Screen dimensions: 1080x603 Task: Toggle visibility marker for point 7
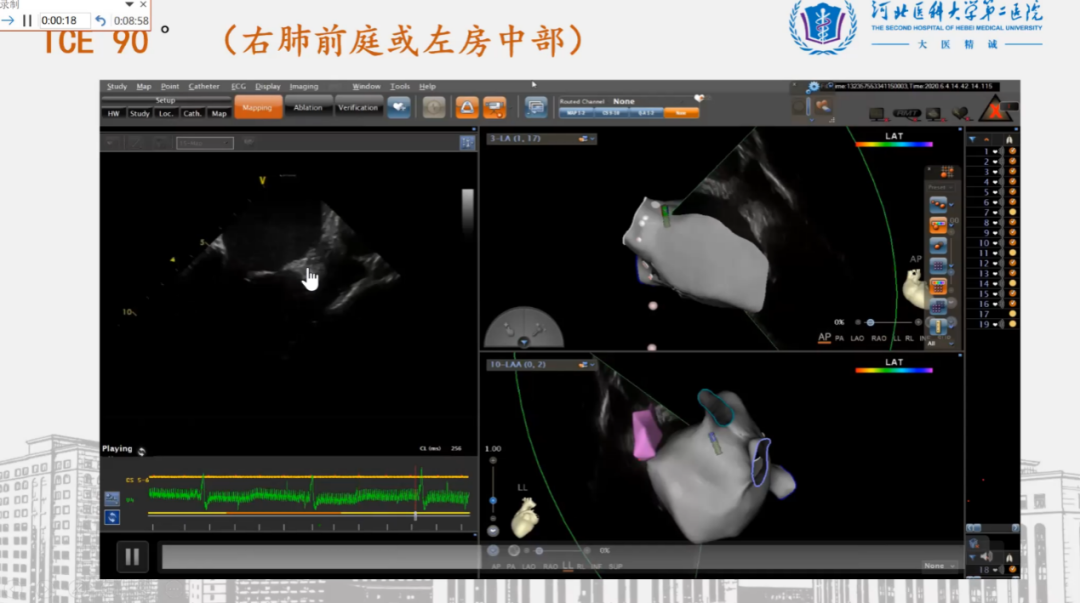1011,212
